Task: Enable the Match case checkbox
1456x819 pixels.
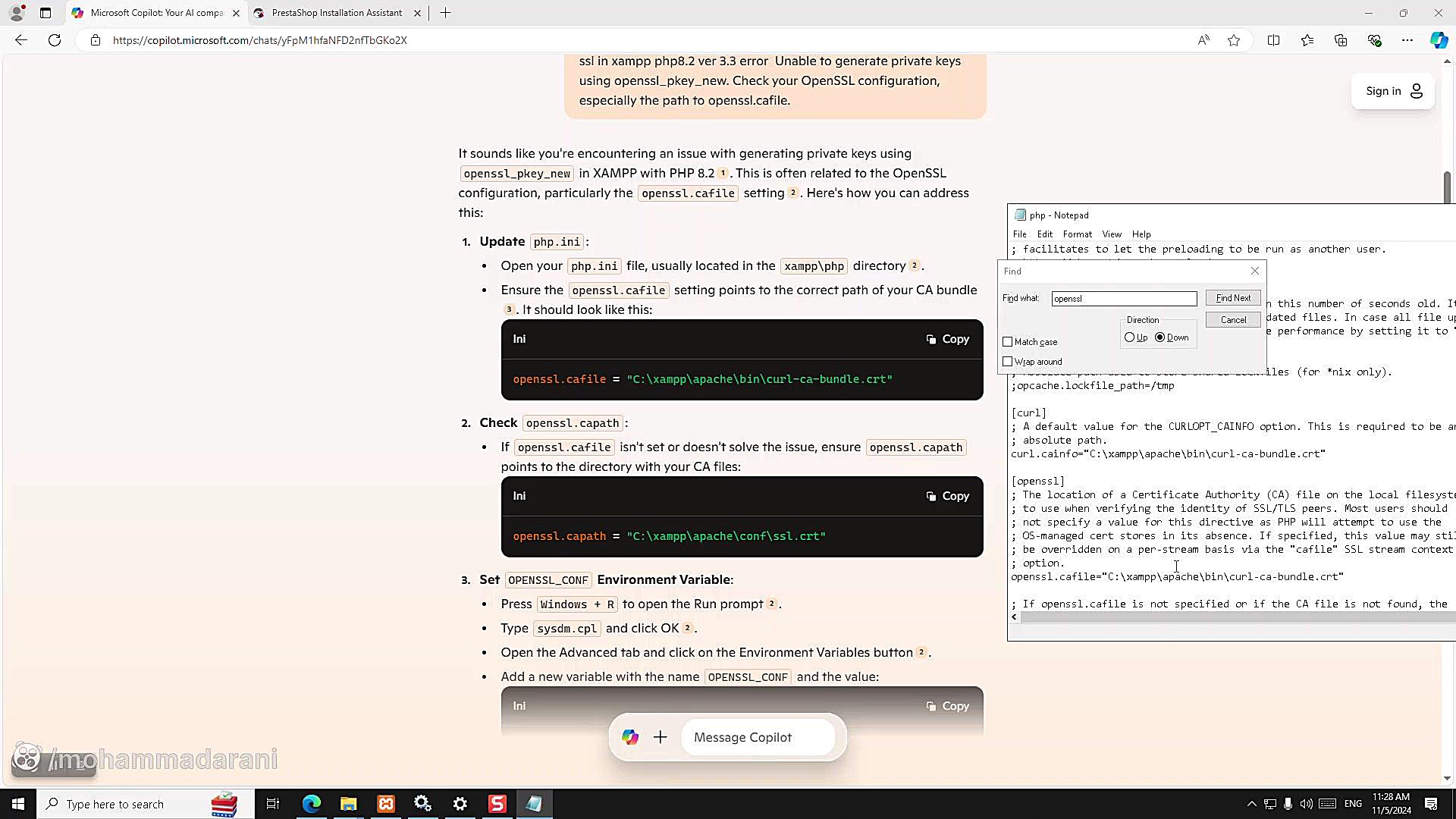Action: coord(1008,342)
